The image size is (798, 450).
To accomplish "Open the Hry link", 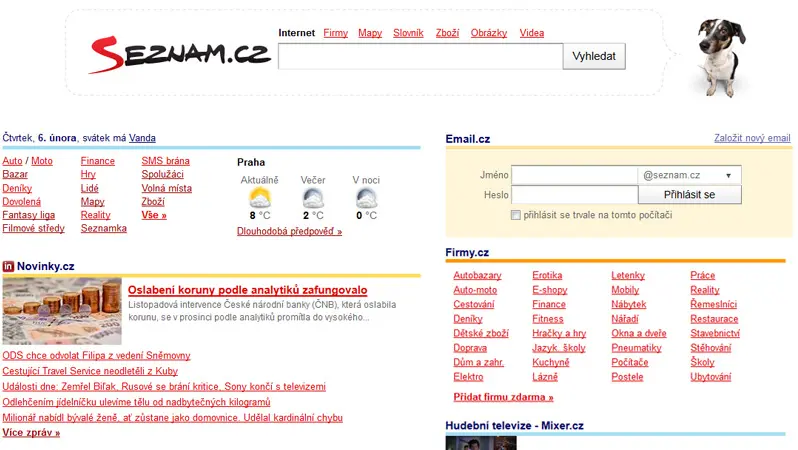I will click(x=88, y=174).
